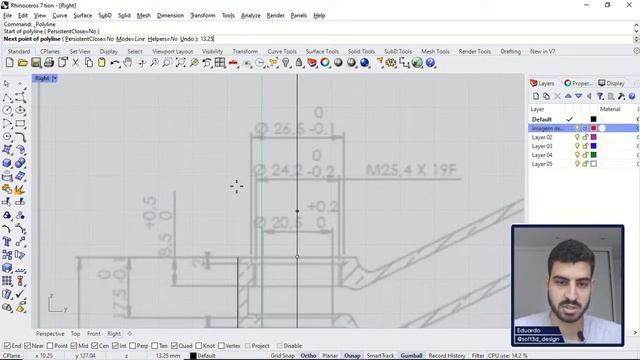
Task: Enable the Perp osnap checkbox
Action: click(132, 346)
